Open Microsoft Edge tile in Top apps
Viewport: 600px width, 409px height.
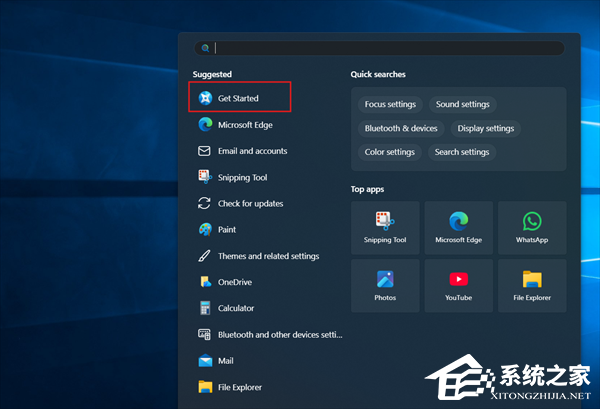[458, 228]
